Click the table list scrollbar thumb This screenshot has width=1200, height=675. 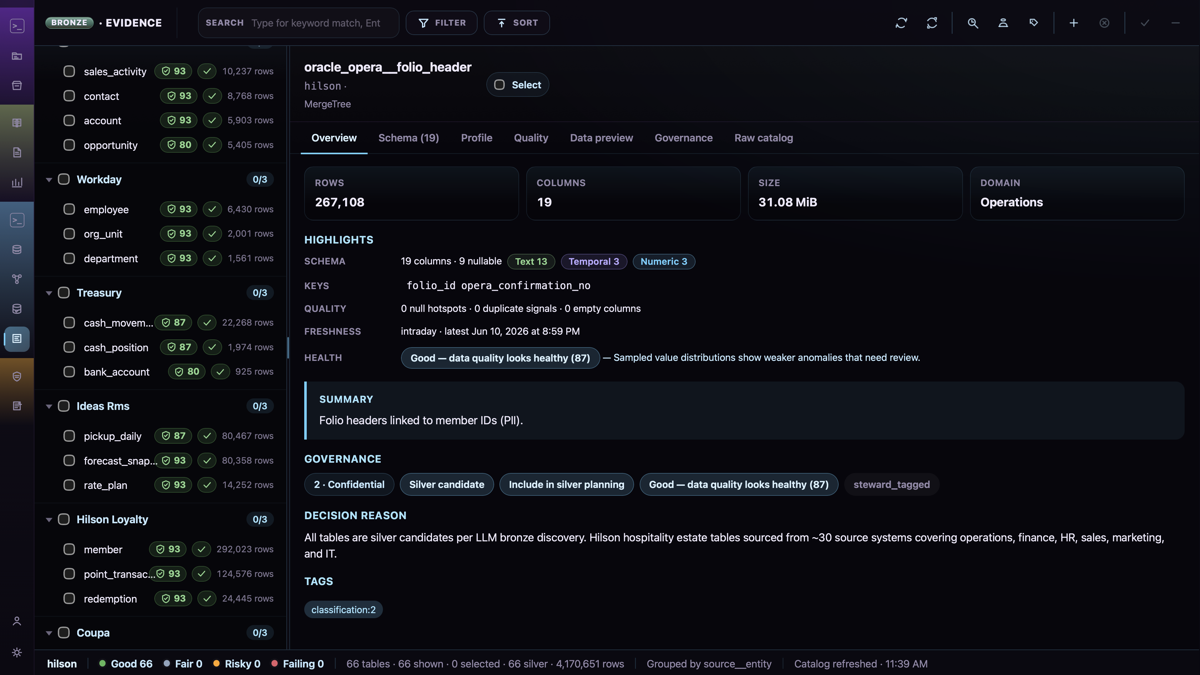(288, 347)
